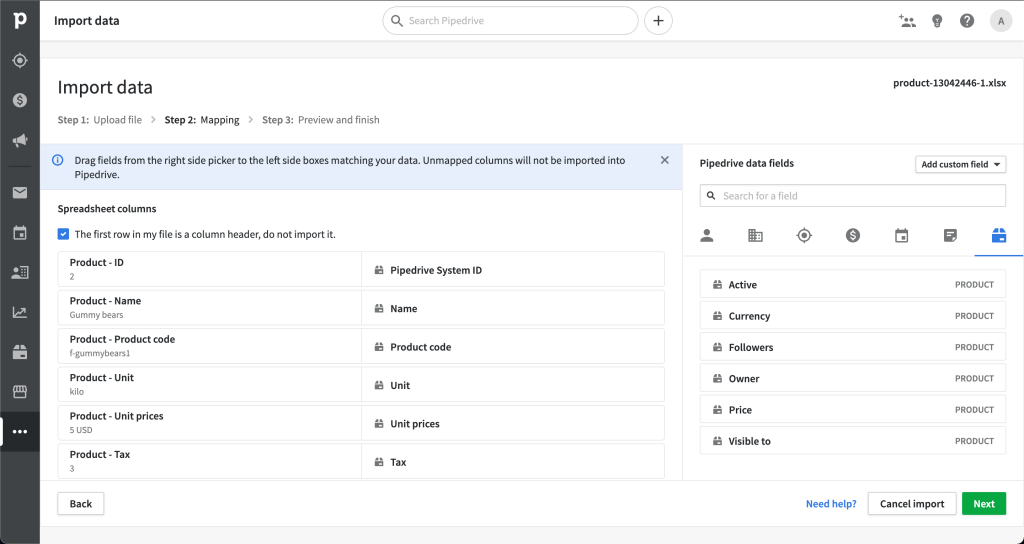
Task: Click the Pipedrive logo in sidebar
Action: click(20, 20)
